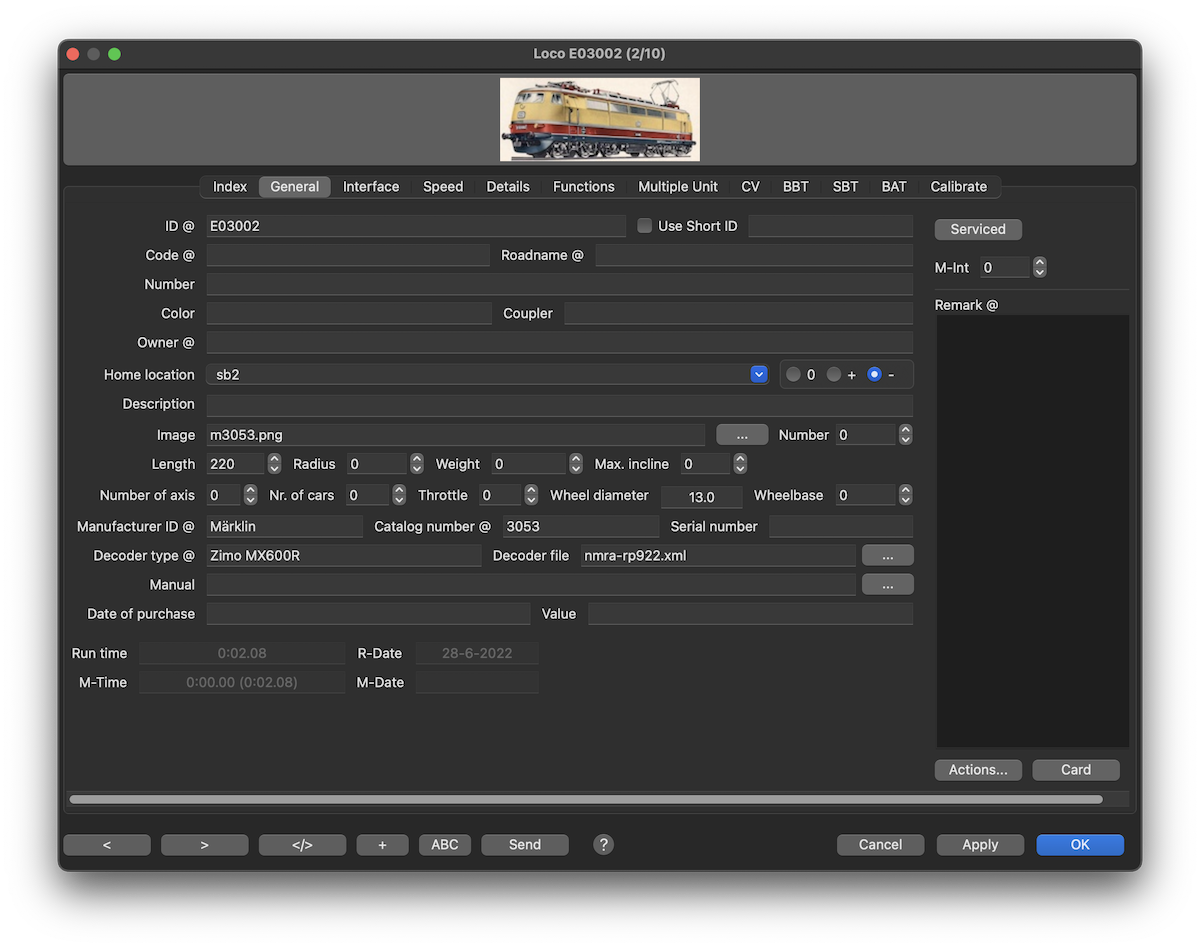The width and height of the screenshot is (1200, 948).
Task: Click the horizontal scrollbar at bottom
Action: [586, 799]
